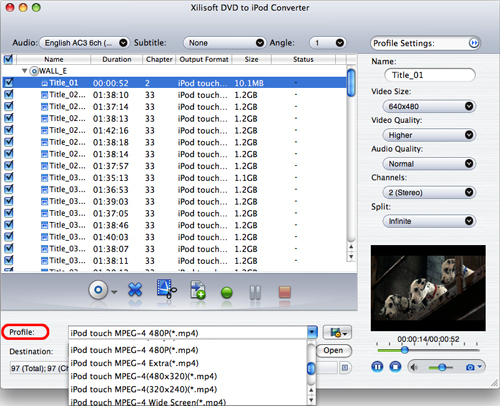Take a snapshot with camera icon
This screenshot has width=500, height=406.
470,367
